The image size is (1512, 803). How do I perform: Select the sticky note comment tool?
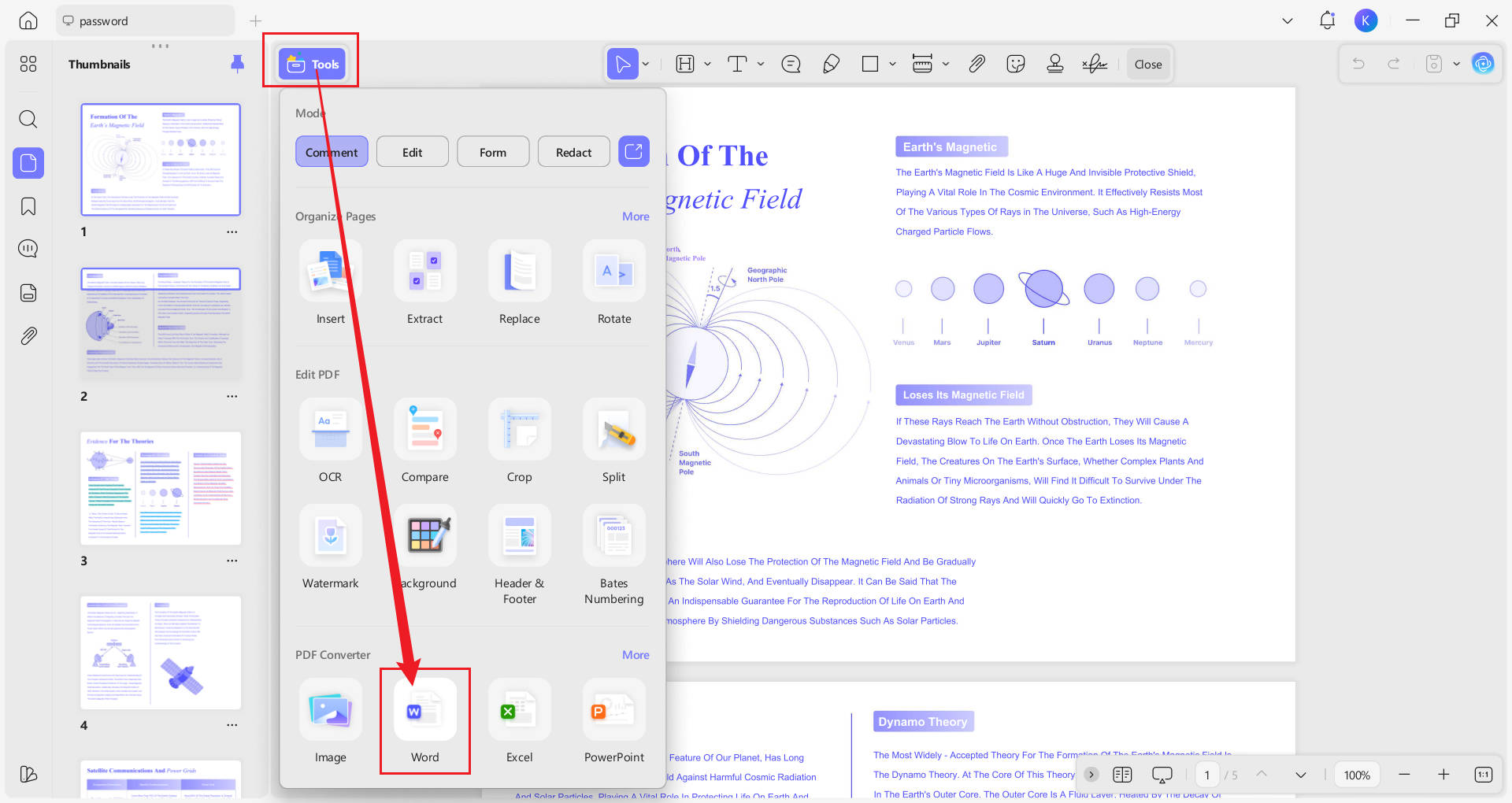(x=791, y=64)
